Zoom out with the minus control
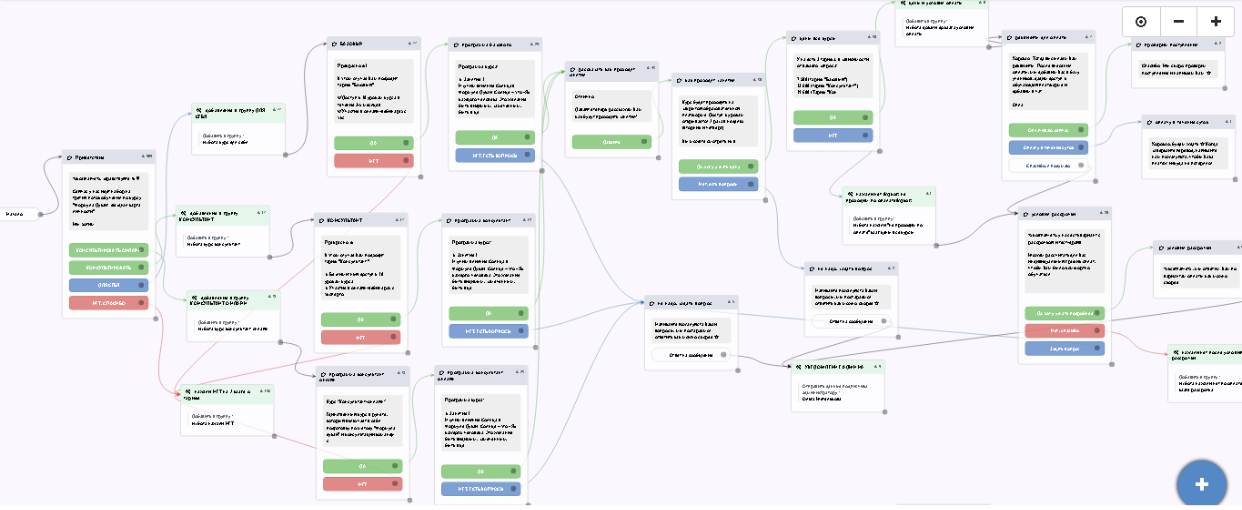The image size is (1242, 510). (1178, 22)
